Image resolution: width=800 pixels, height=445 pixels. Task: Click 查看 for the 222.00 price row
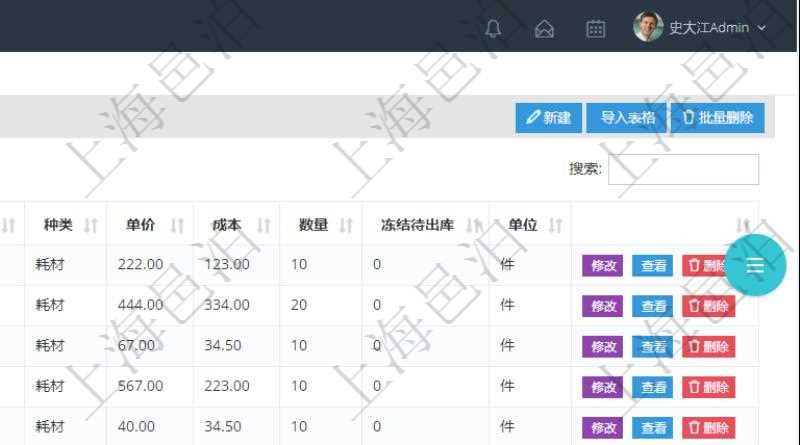click(x=653, y=265)
